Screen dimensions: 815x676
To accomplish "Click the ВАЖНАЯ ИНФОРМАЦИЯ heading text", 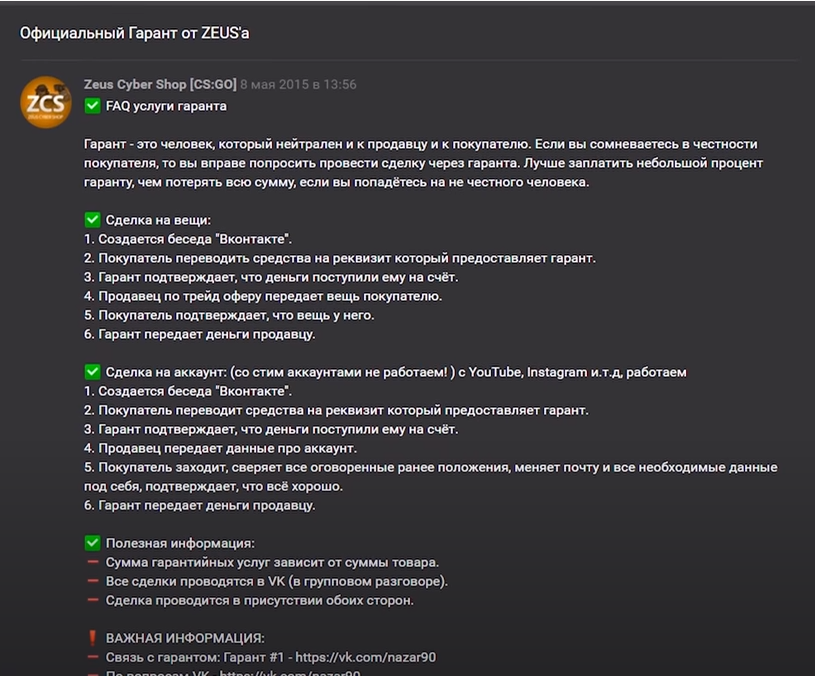I will coord(185,638).
